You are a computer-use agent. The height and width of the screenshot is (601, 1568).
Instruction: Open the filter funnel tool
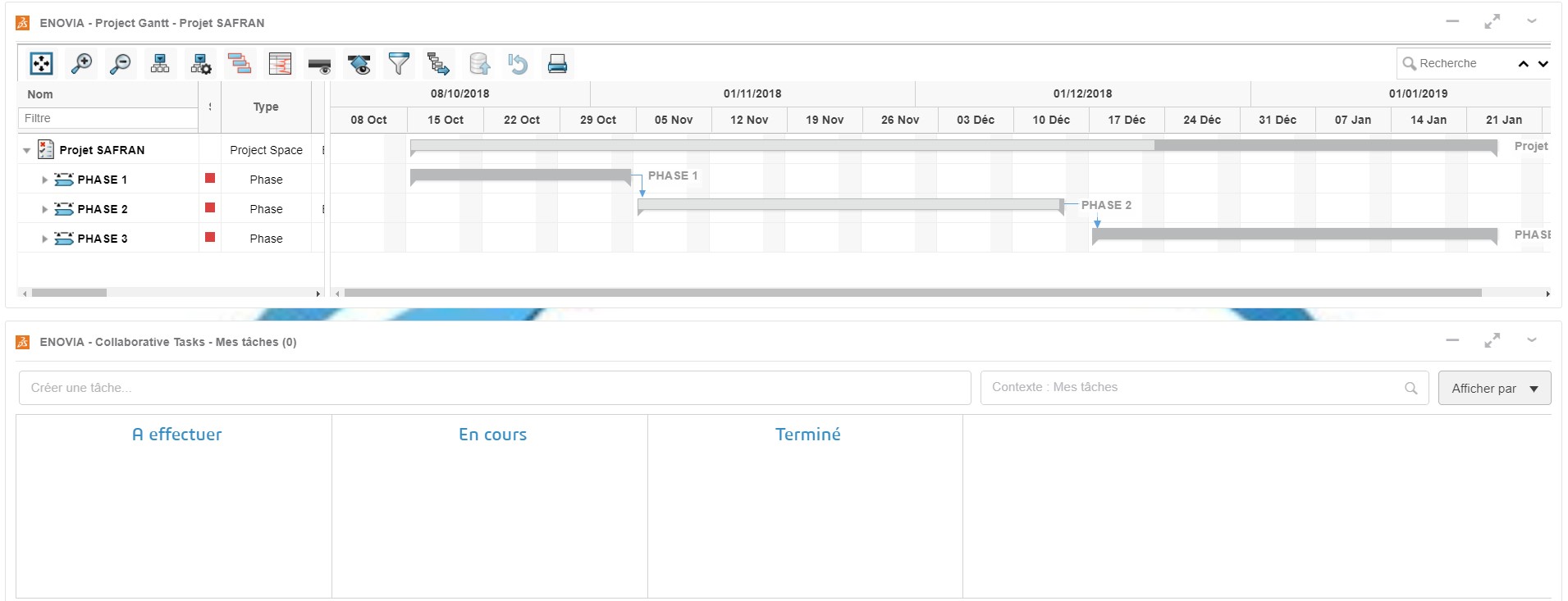tap(399, 63)
